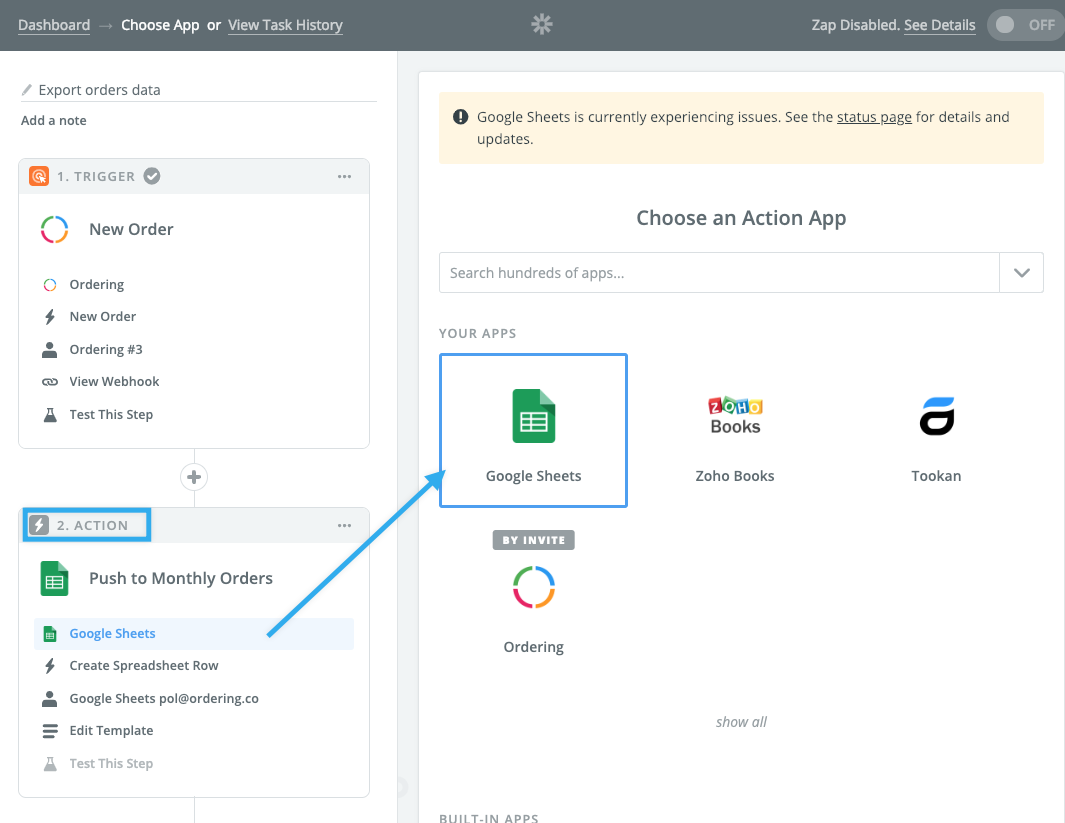The image size is (1065, 823).
Task: Select the highlighted Google Sheets row in action
Action: [x=194, y=634]
